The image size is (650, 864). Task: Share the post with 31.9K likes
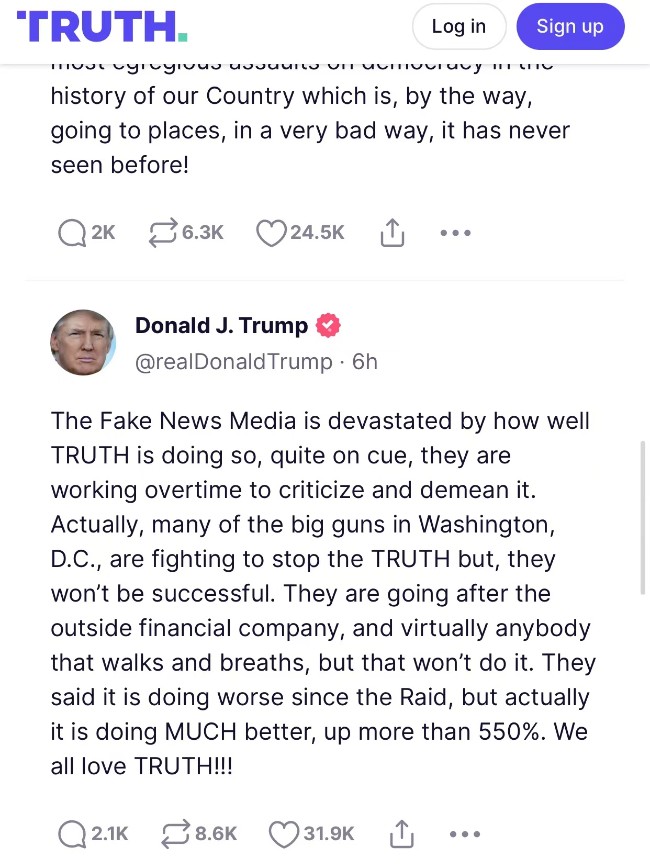(401, 833)
